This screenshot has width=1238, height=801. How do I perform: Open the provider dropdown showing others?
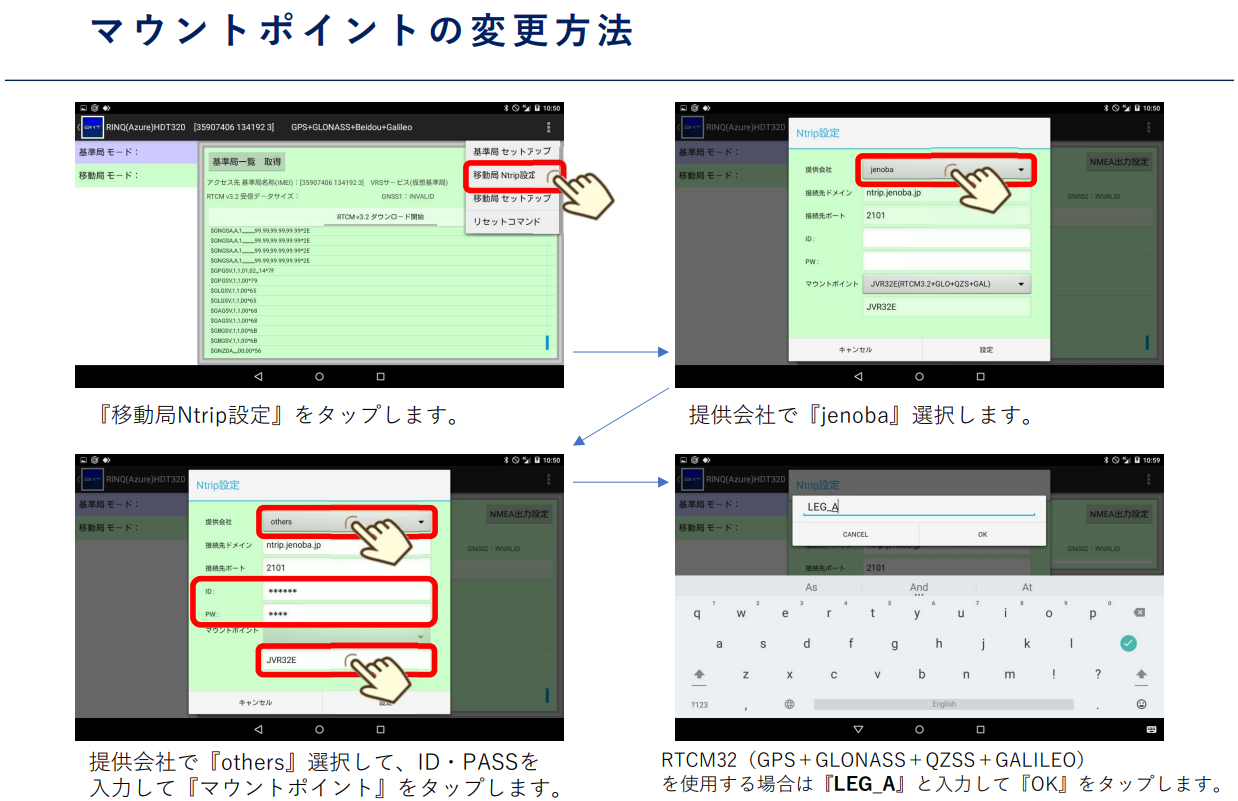(346, 522)
